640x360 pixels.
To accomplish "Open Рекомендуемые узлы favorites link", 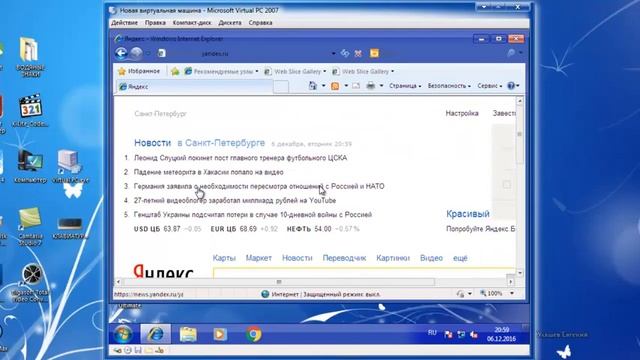I will tap(221, 71).
